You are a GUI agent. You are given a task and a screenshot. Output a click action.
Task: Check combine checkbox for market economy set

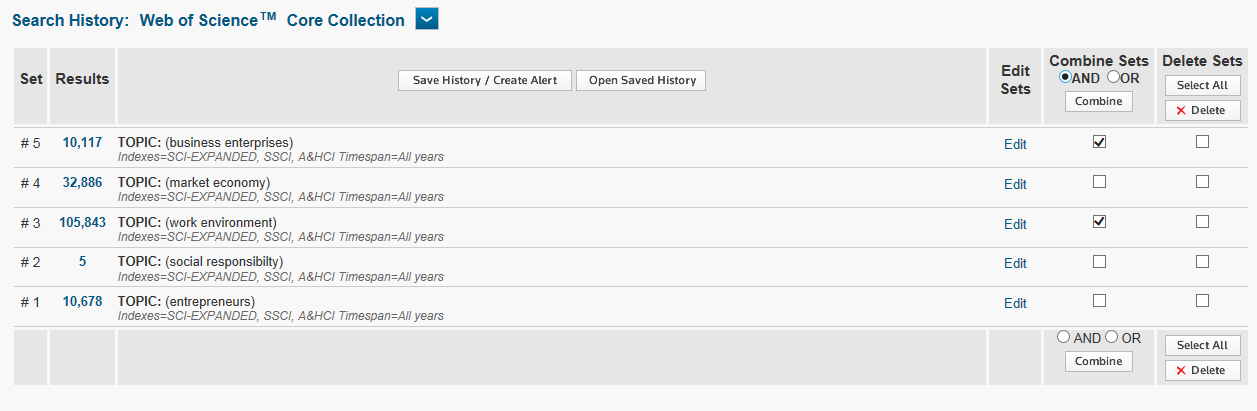1099,182
